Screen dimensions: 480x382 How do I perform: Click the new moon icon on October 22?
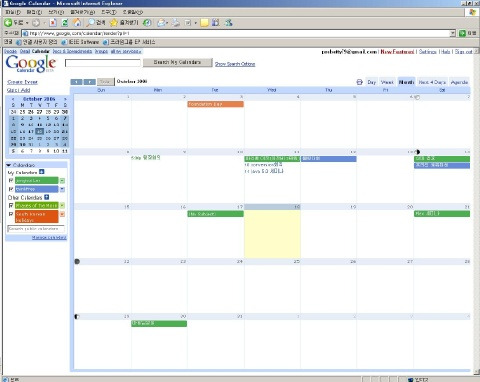pyautogui.click(x=77, y=261)
